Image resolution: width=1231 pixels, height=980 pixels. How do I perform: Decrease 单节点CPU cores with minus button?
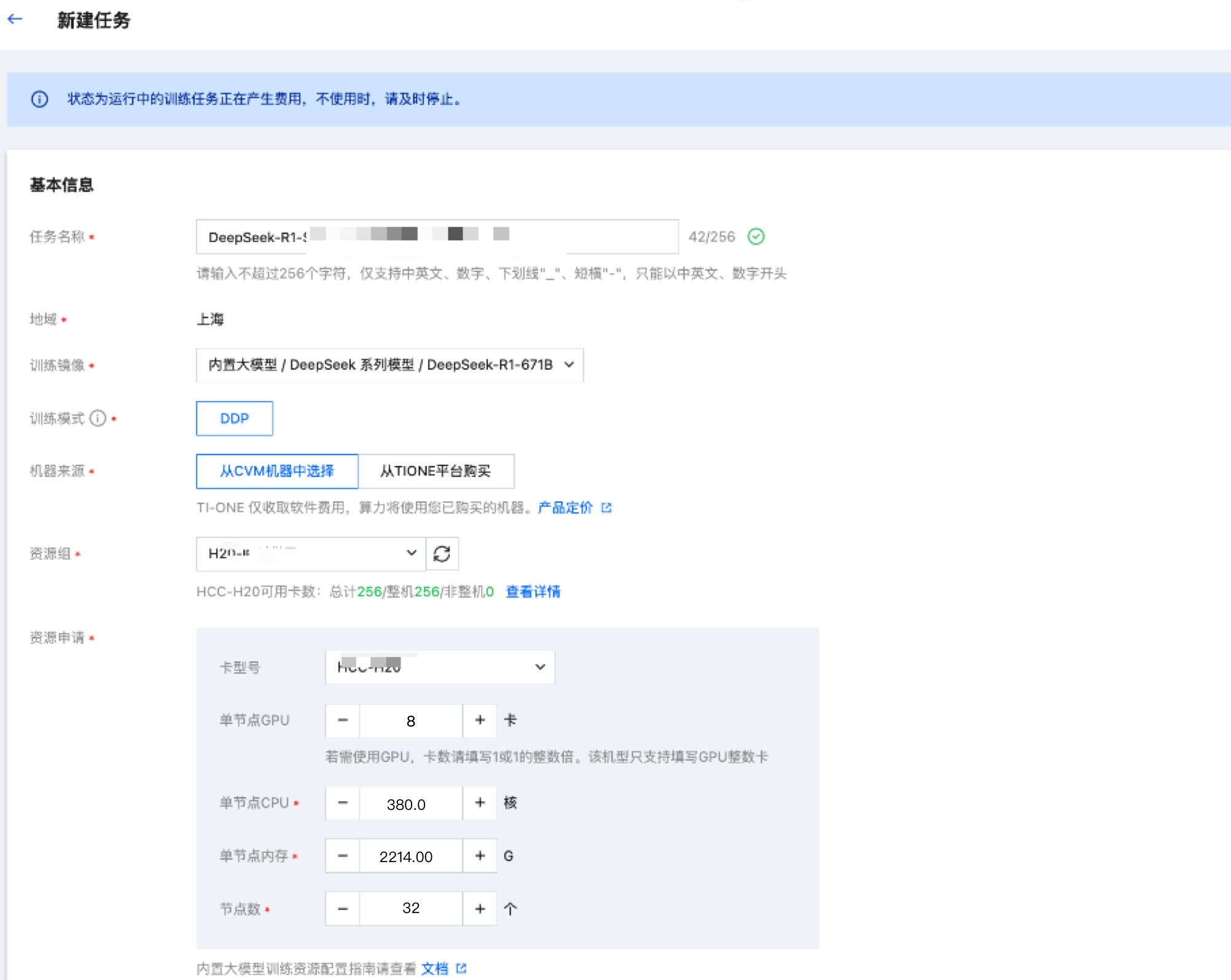(343, 803)
